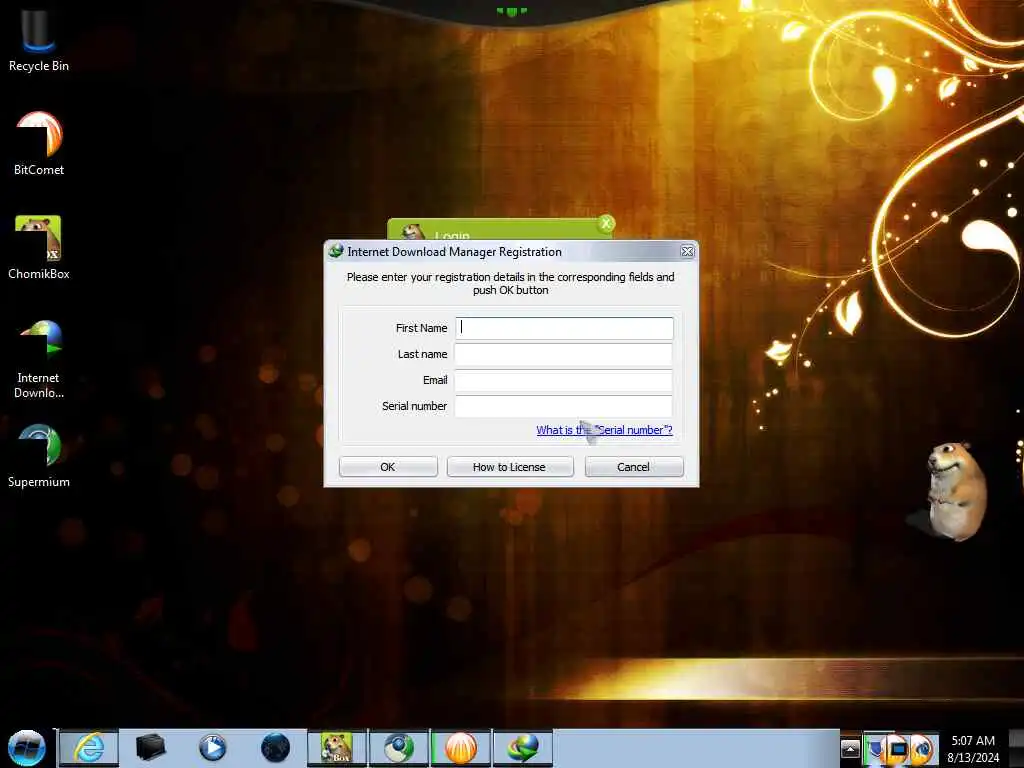Switch to Internet Download Manager taskbar button
1024x768 pixels.
point(523,748)
